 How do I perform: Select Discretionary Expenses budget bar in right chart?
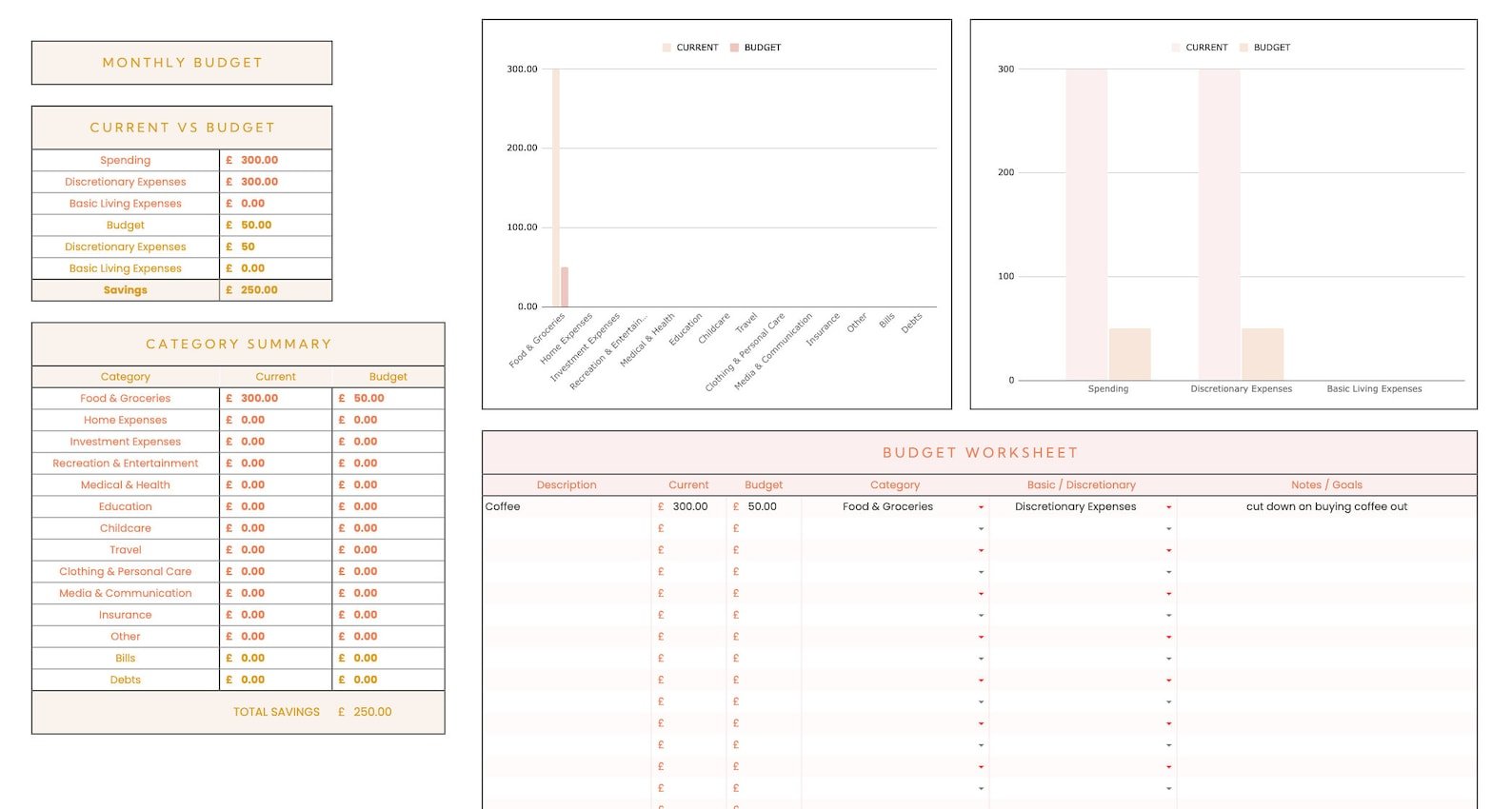coord(1263,354)
